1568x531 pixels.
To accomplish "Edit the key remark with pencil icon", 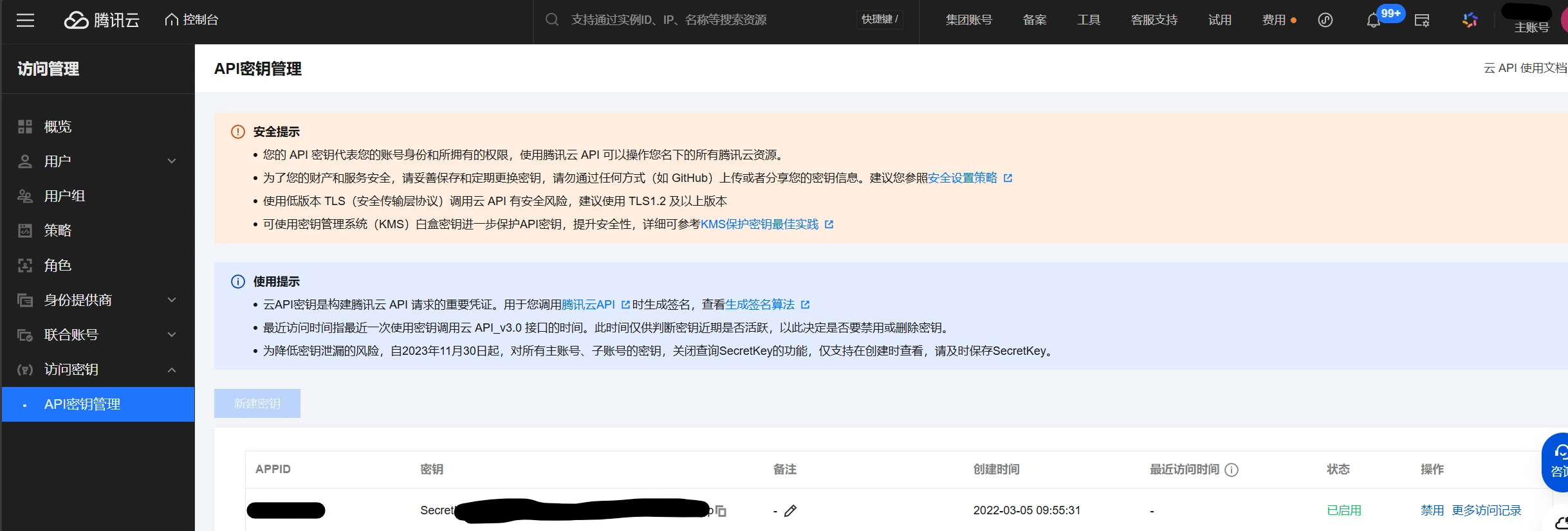I will click(x=791, y=511).
